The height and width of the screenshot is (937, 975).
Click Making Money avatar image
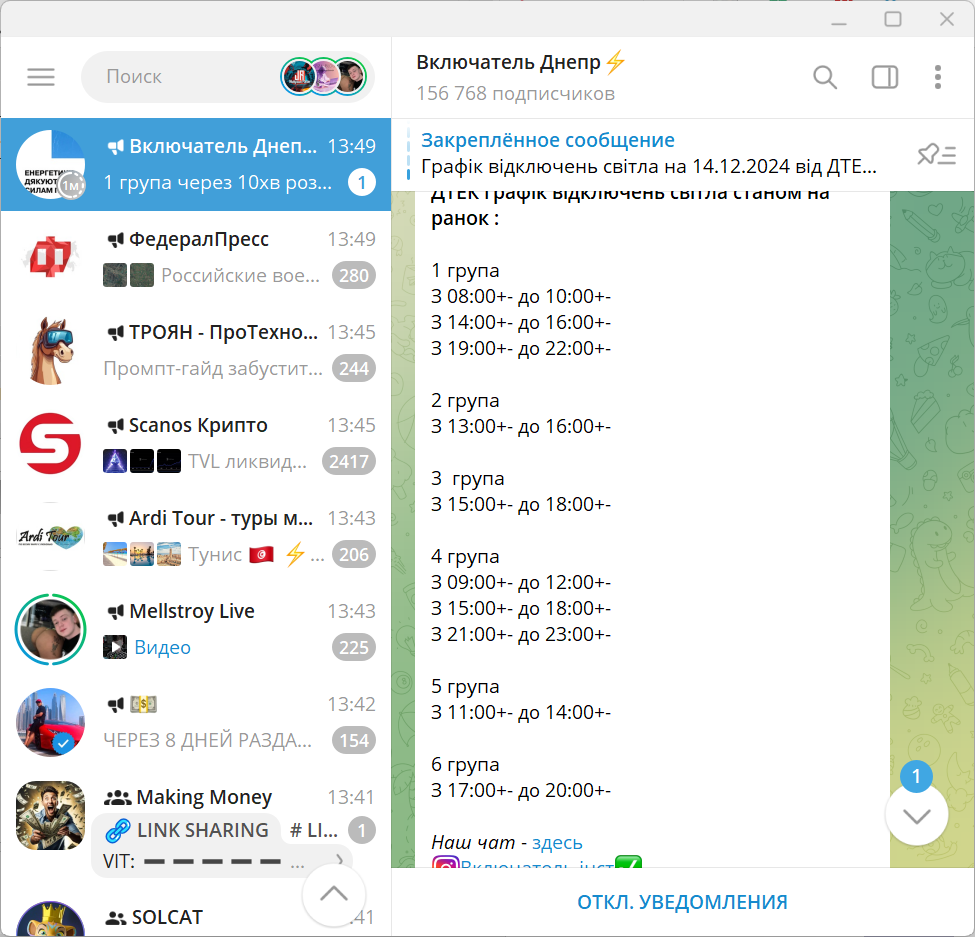(50, 815)
